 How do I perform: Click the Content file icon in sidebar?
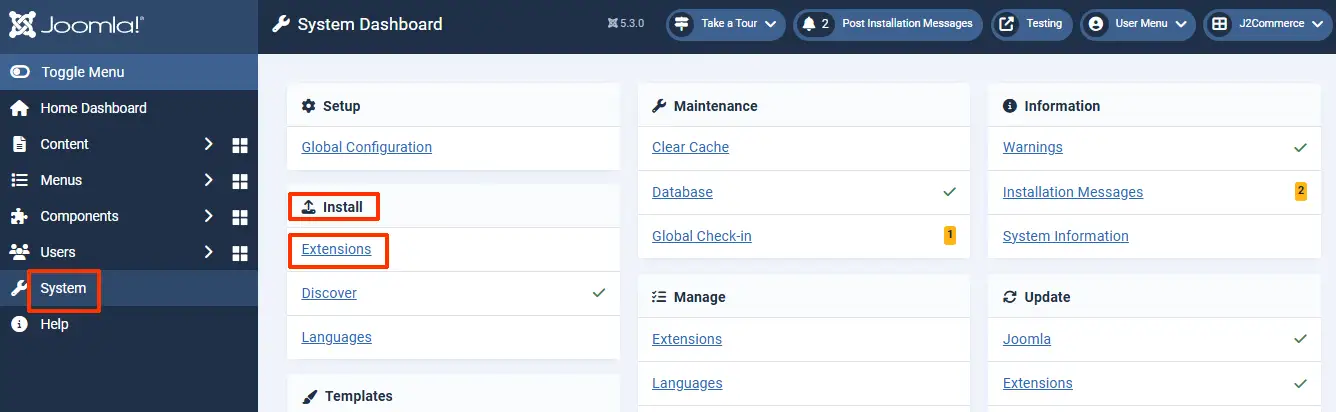[x=19, y=144]
